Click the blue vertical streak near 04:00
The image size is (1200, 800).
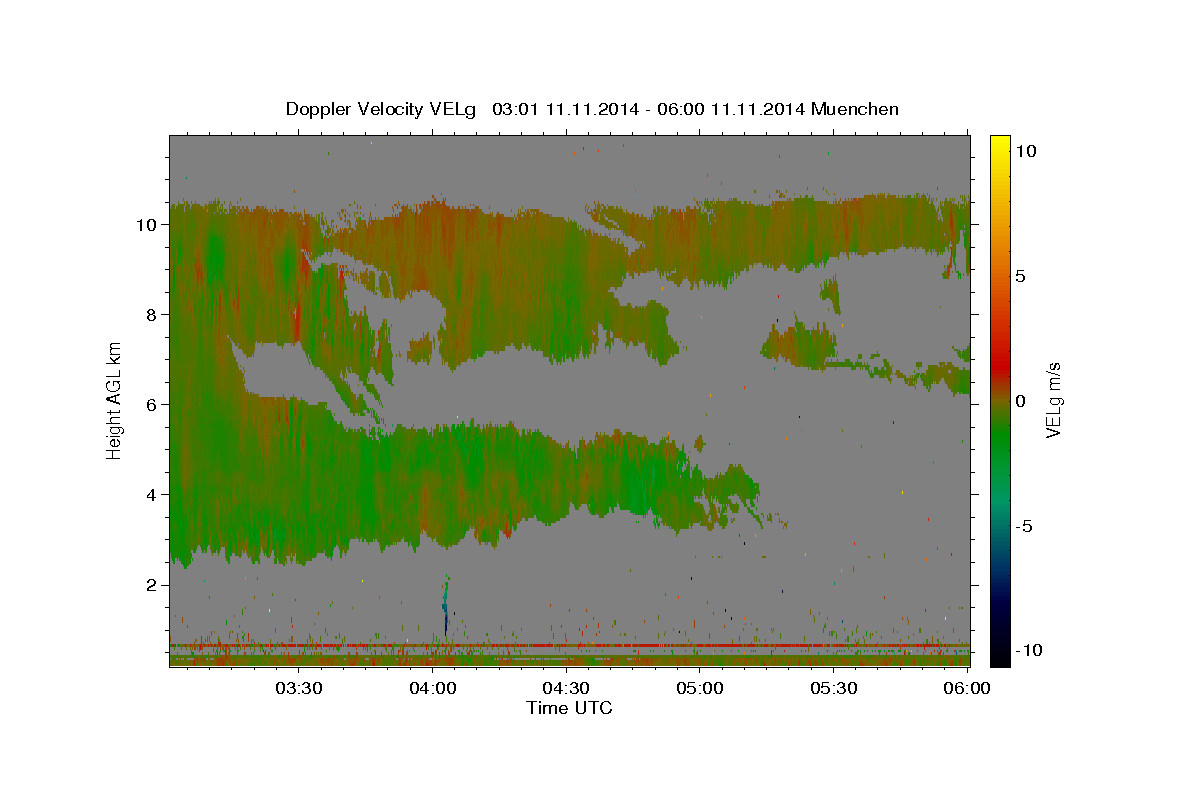click(x=446, y=606)
